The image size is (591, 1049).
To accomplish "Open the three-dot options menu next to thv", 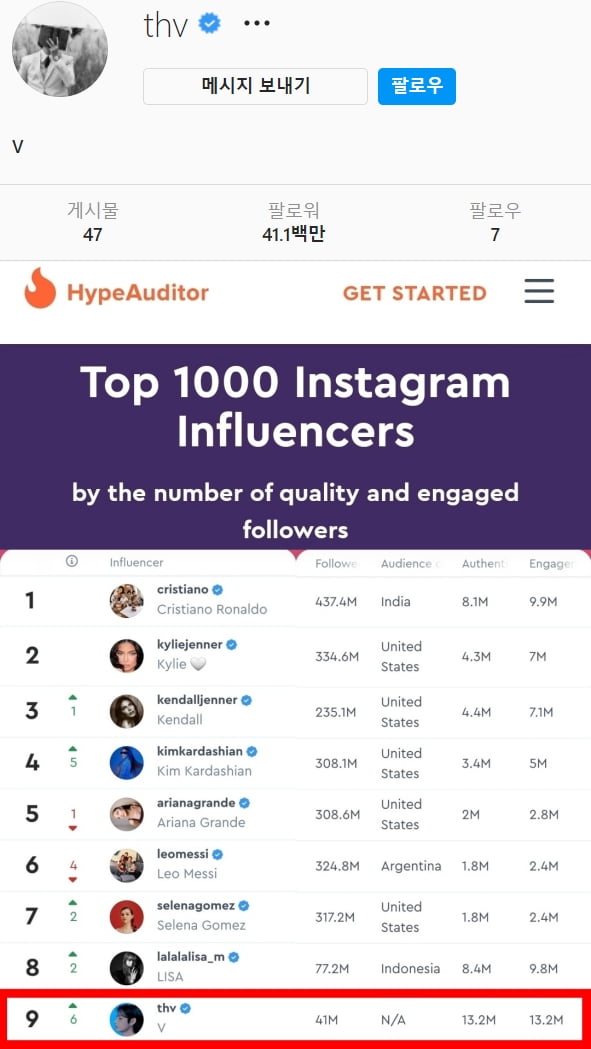I will (257, 23).
